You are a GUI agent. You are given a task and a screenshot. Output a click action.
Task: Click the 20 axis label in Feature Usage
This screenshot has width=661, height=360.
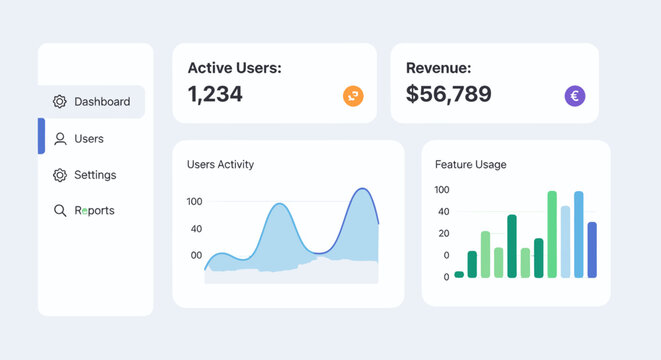(443, 233)
